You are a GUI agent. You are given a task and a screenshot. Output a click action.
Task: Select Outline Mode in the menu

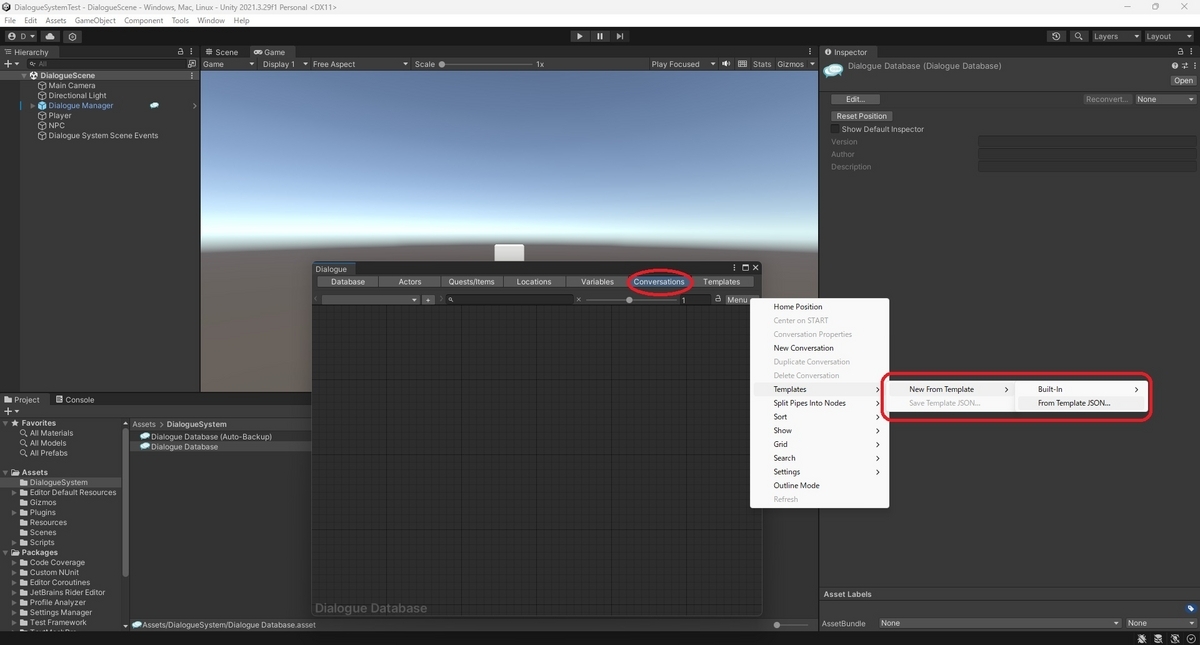click(x=796, y=485)
